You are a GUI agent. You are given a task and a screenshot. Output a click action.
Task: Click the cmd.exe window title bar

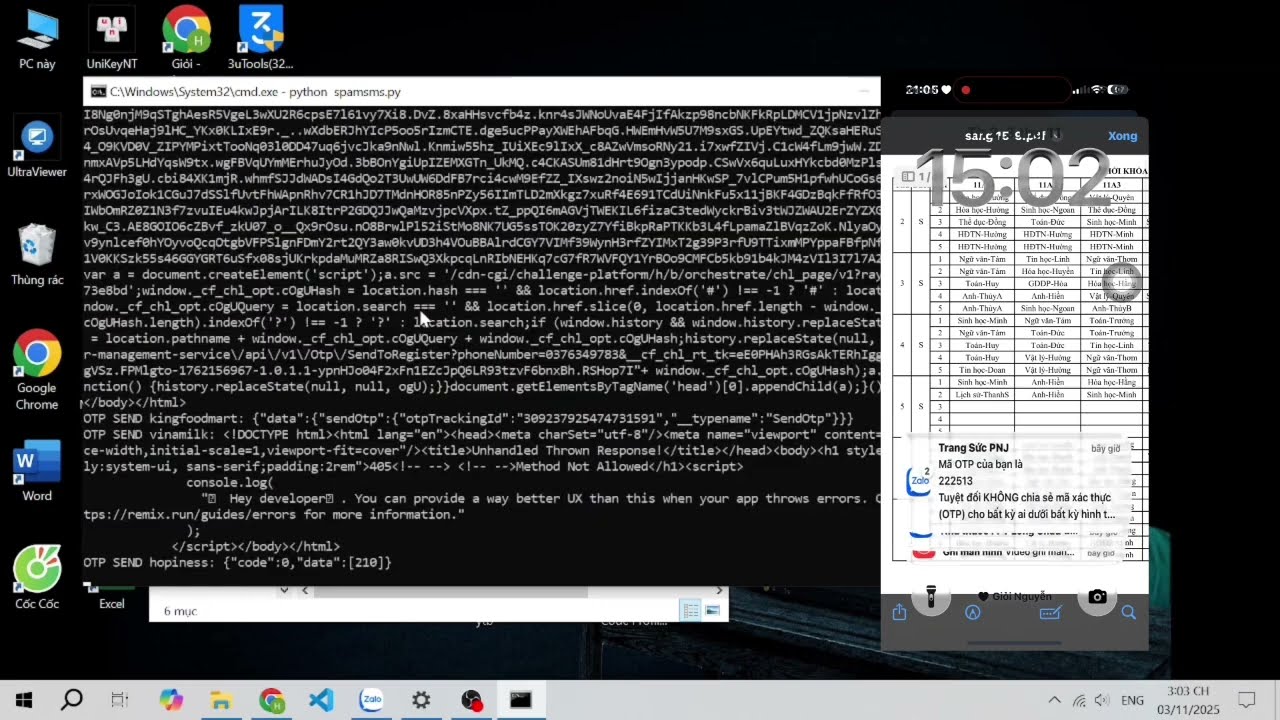[481, 91]
